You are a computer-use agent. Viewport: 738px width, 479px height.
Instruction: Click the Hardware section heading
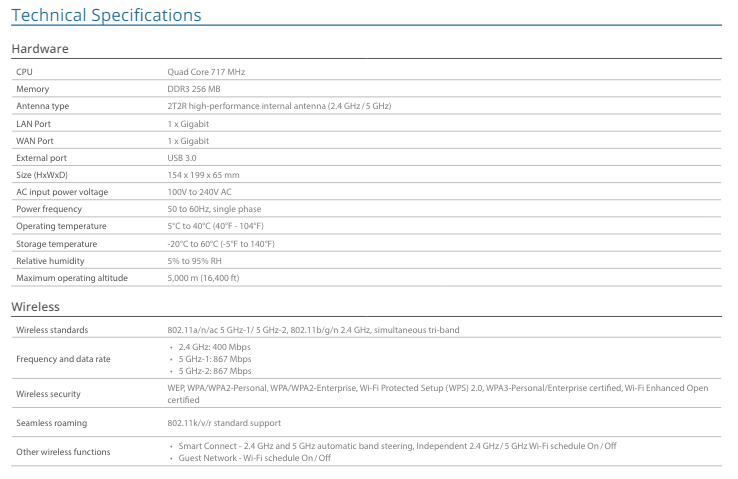(x=39, y=48)
